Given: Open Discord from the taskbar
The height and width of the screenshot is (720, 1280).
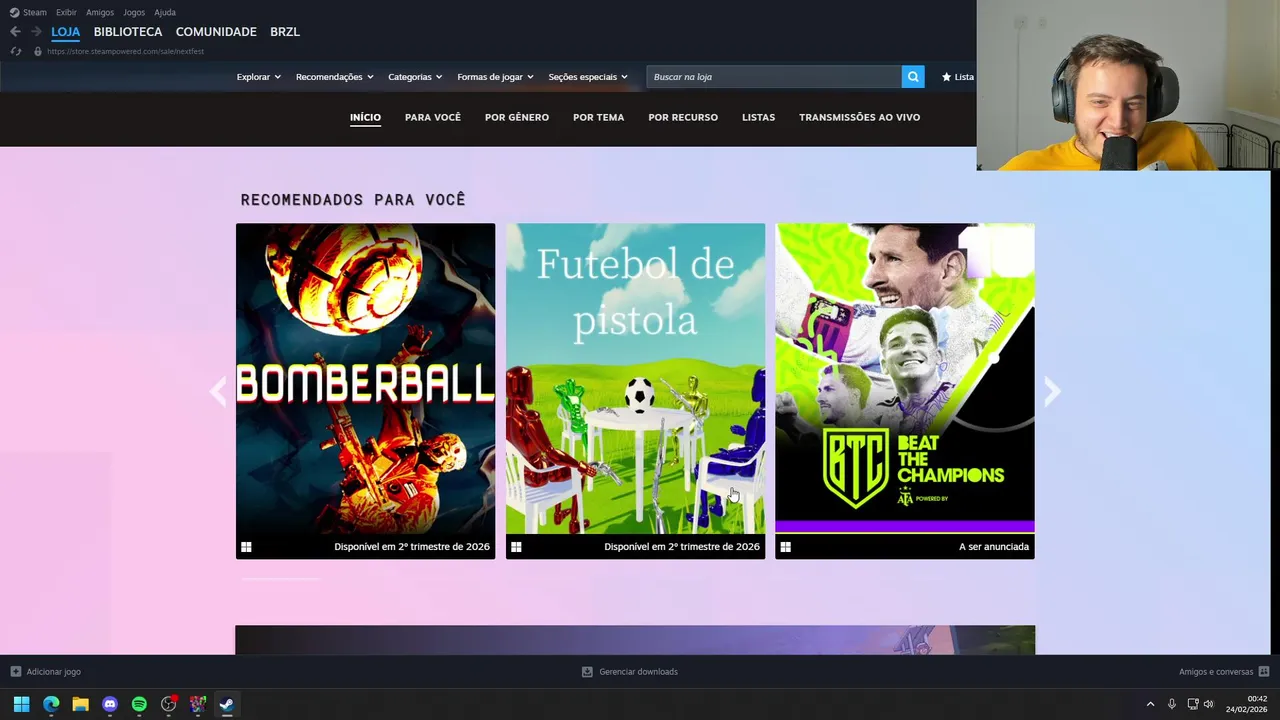Looking at the screenshot, I should point(110,704).
